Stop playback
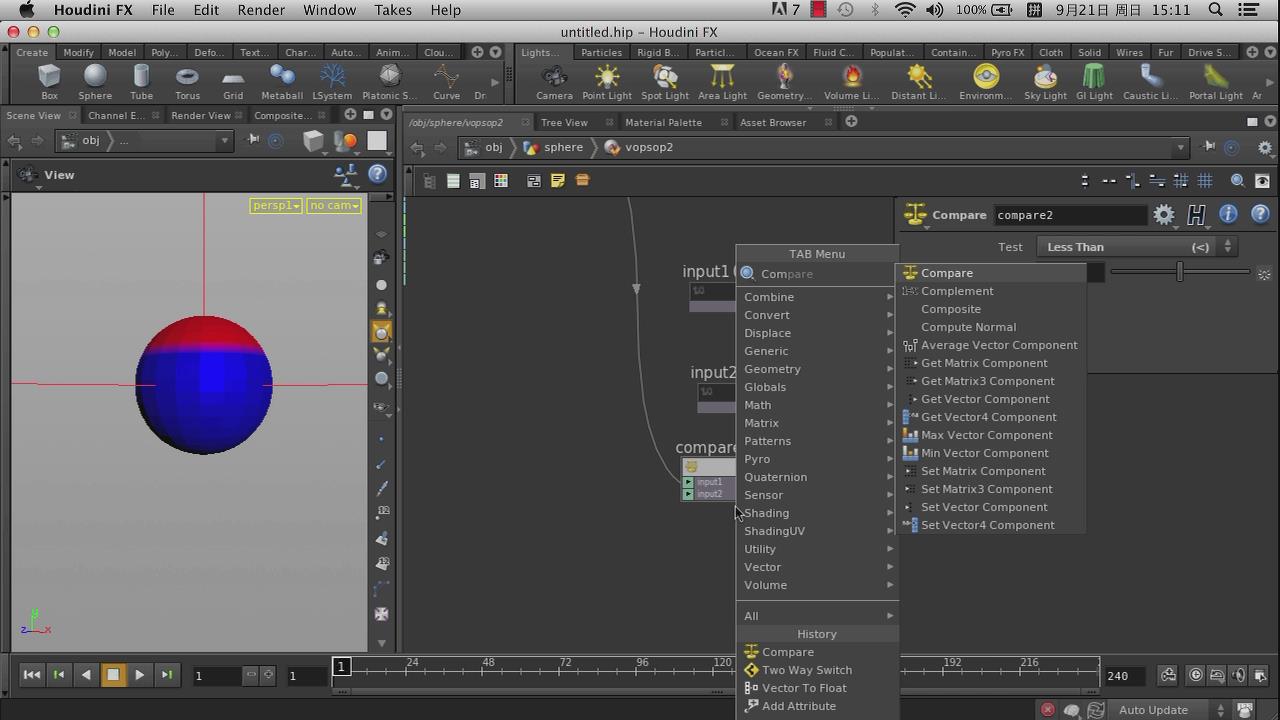Screen dimensions: 1280x720 tap(113, 675)
